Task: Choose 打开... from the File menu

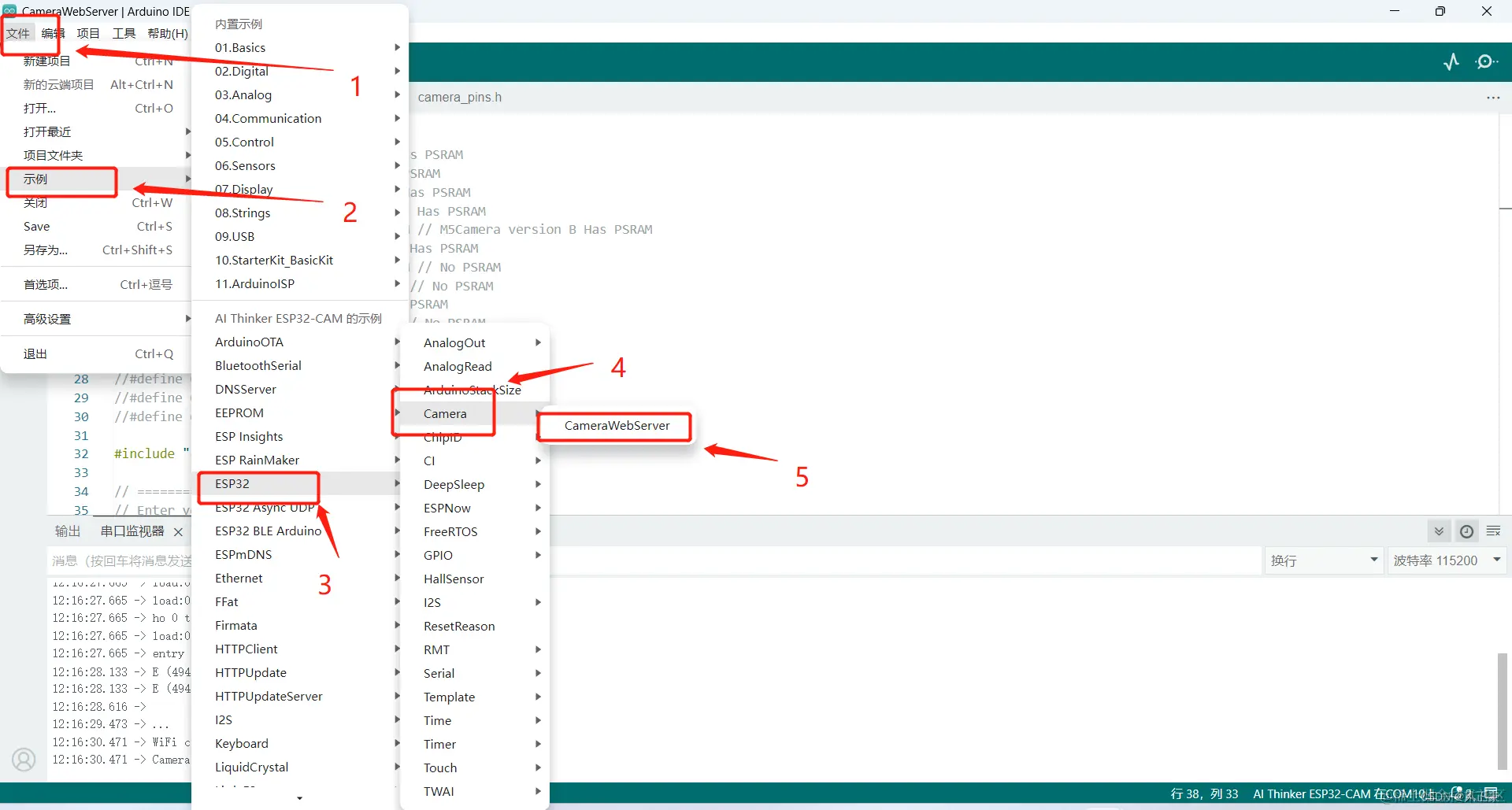Action: 97,108
